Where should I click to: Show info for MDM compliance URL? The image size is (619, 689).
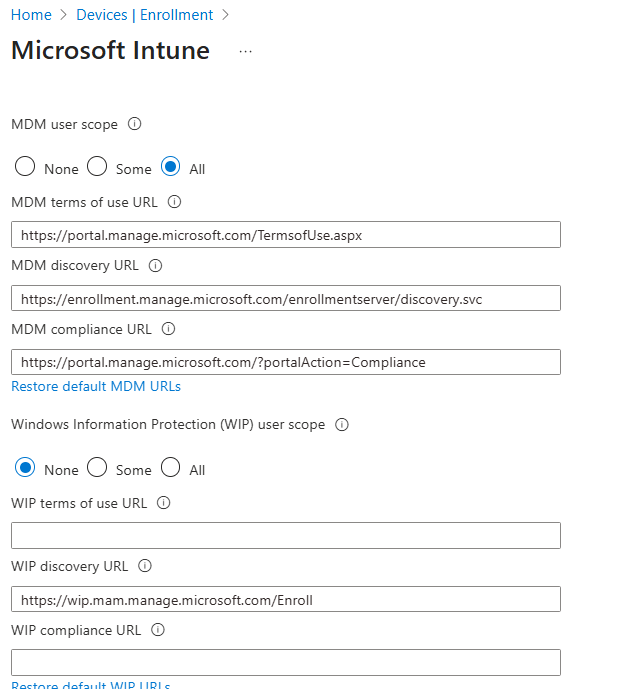(168, 329)
